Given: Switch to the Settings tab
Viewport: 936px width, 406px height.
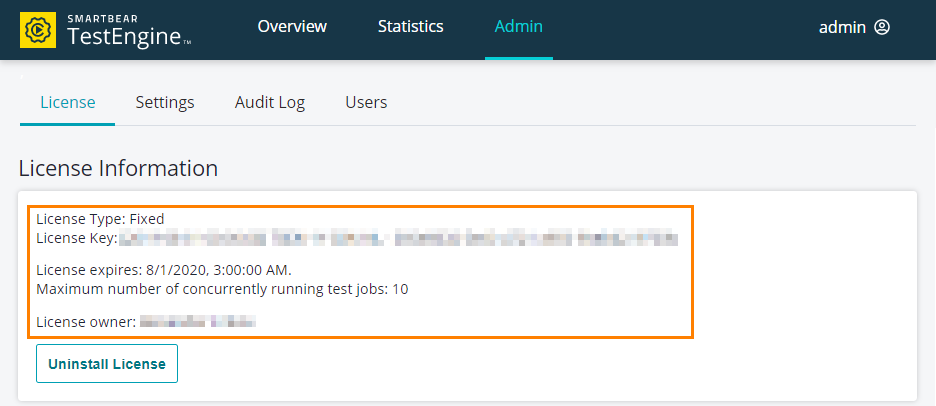Looking at the screenshot, I should point(165,102).
